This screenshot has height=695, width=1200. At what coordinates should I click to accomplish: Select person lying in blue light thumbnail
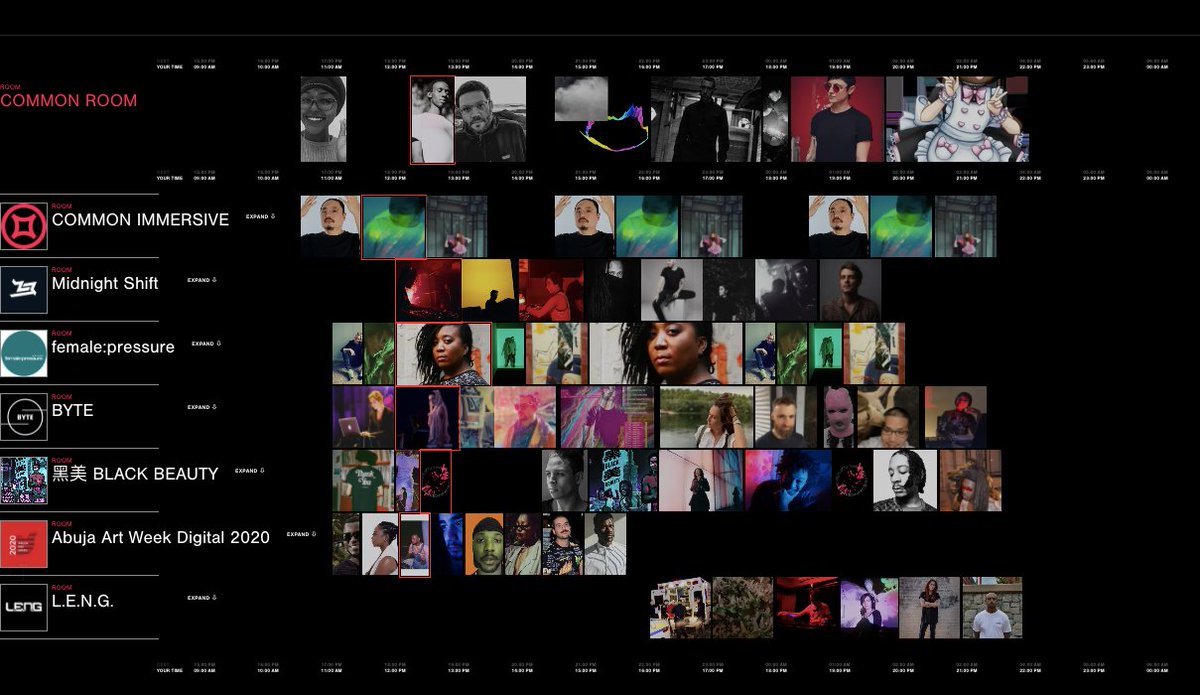[x=788, y=481]
